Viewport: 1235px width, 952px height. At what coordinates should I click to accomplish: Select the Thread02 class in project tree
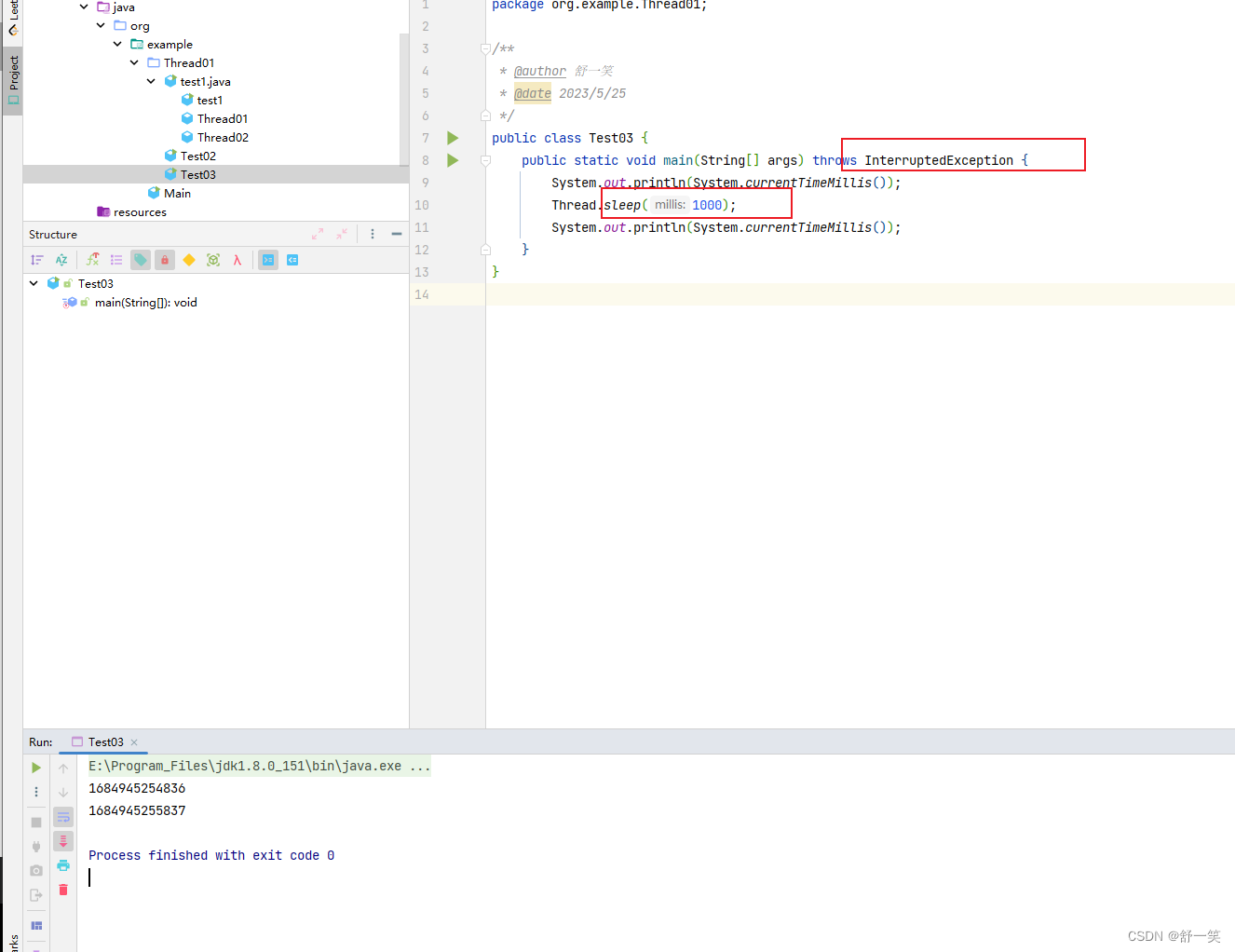click(223, 137)
